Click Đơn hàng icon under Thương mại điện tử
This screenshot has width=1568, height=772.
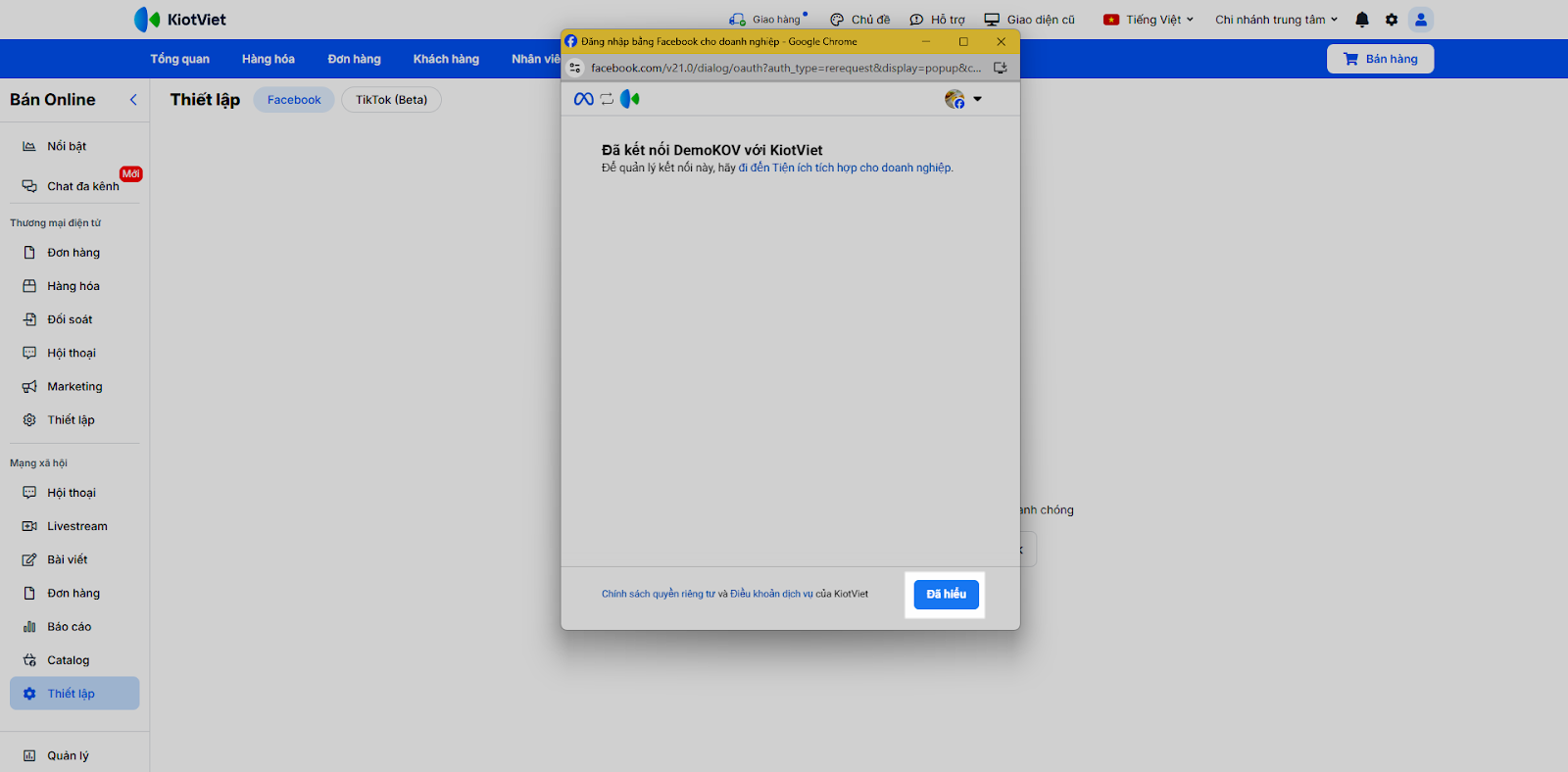(x=29, y=253)
